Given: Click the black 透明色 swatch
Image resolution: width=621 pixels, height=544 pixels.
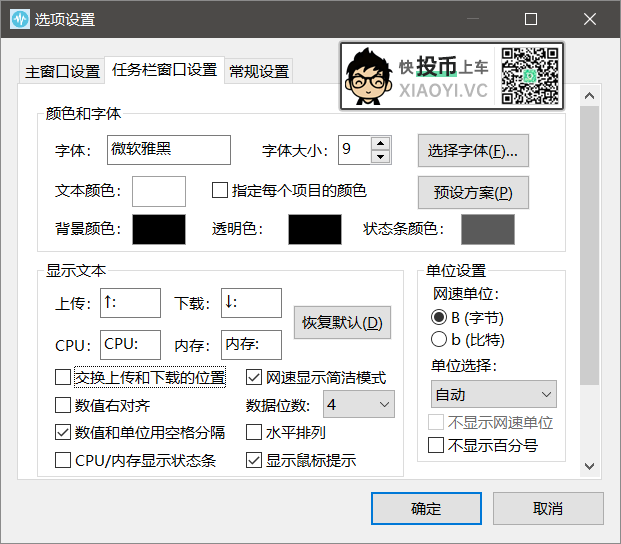Looking at the screenshot, I should tap(315, 229).
